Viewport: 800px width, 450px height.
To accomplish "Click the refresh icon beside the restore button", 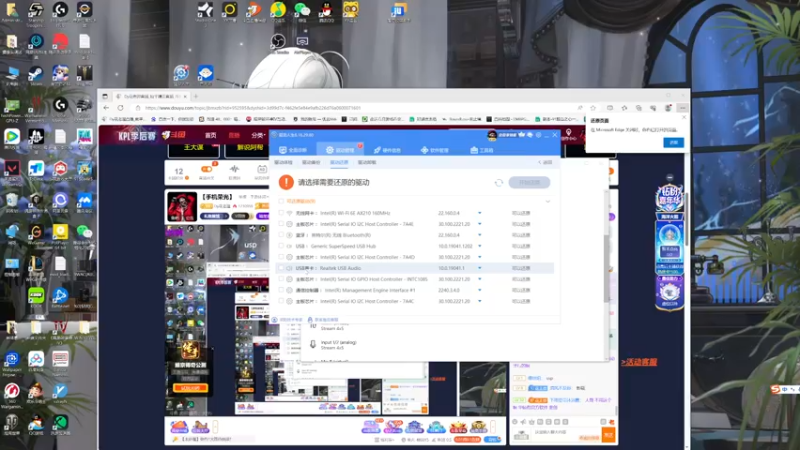I will click(498, 183).
